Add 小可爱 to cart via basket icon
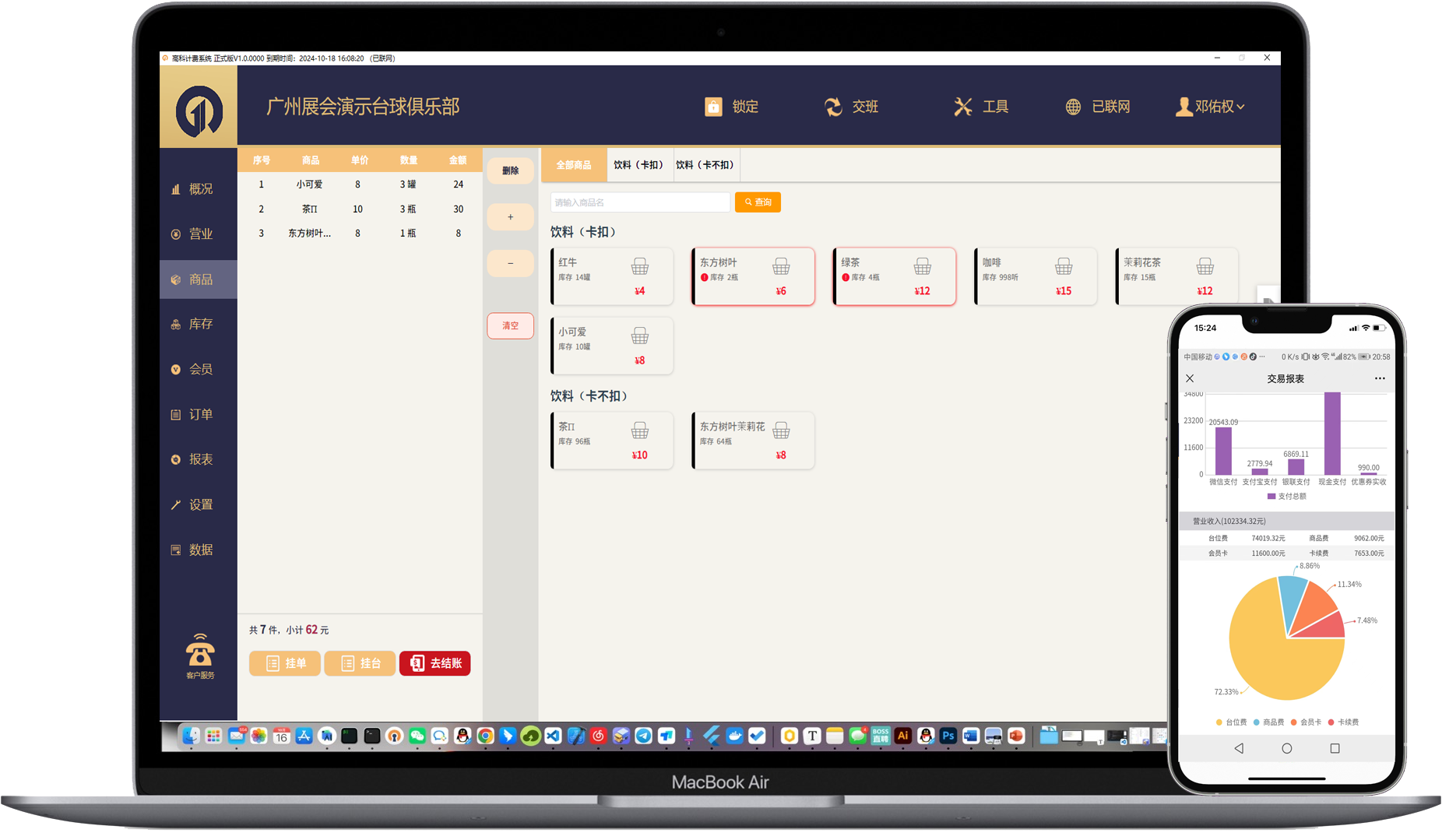This screenshot has width=1442, height=840. coord(640,336)
